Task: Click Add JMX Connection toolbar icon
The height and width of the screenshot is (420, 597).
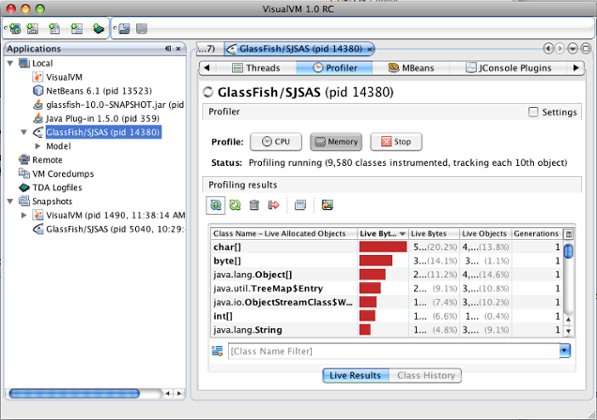Action: click(15, 29)
